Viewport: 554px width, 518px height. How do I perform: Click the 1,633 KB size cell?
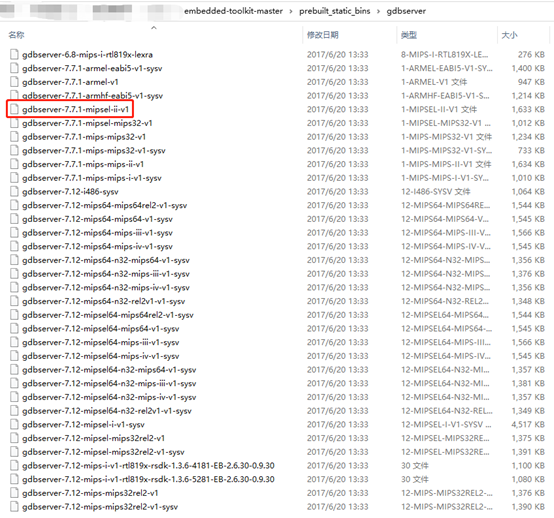528,109
